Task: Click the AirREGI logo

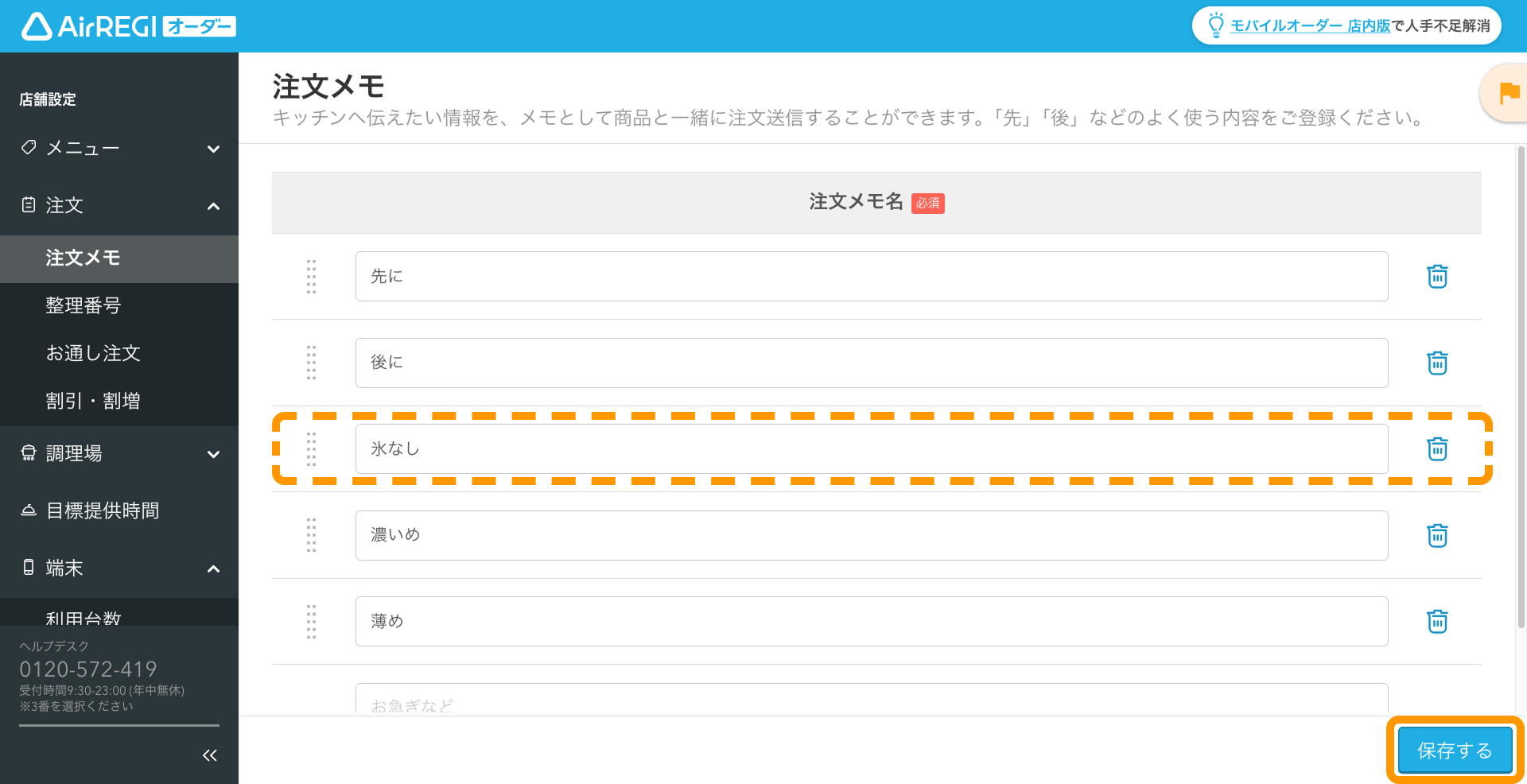Action: click(x=128, y=26)
